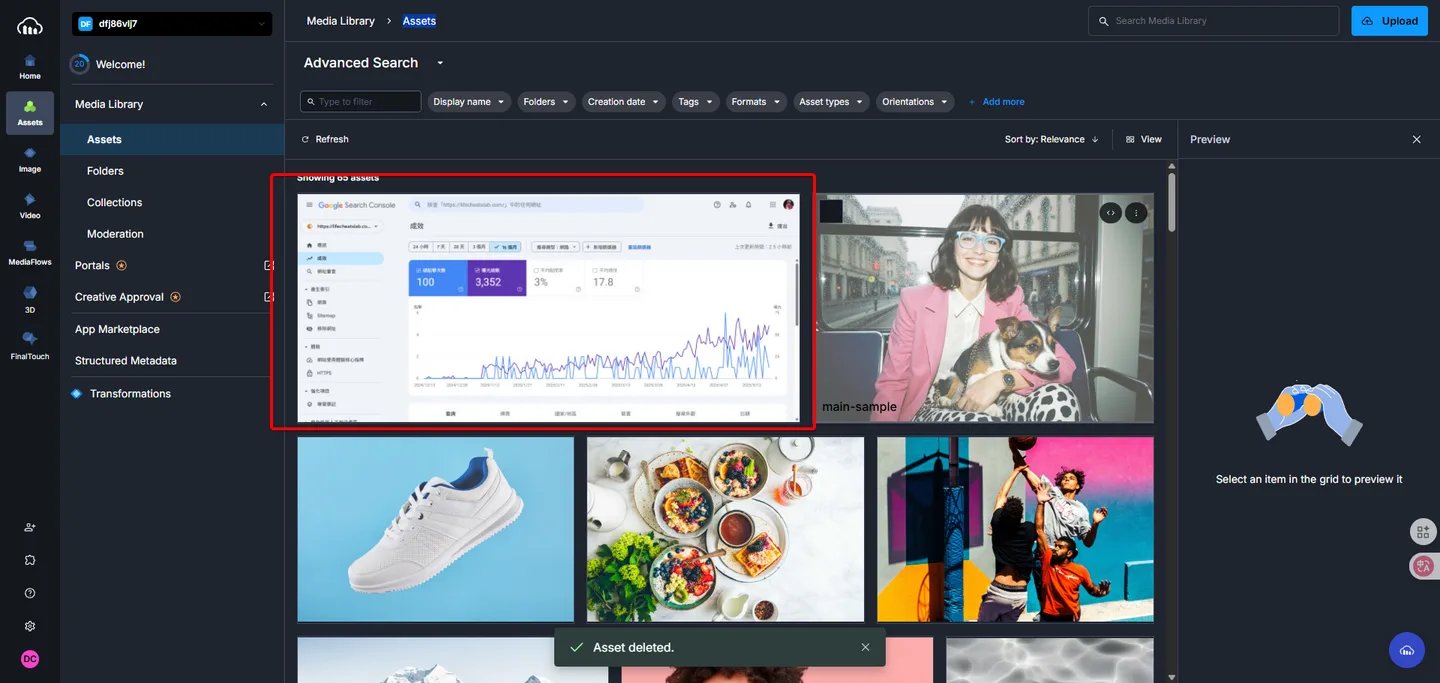Open the Tags filter dropdown
The height and width of the screenshot is (683, 1440).
point(695,101)
